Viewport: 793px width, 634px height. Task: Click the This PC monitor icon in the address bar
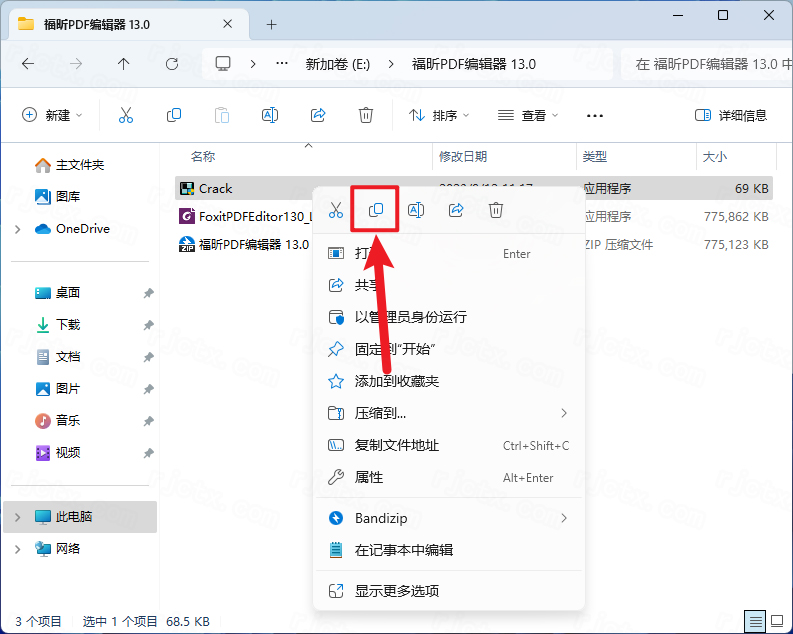pyautogui.click(x=223, y=64)
